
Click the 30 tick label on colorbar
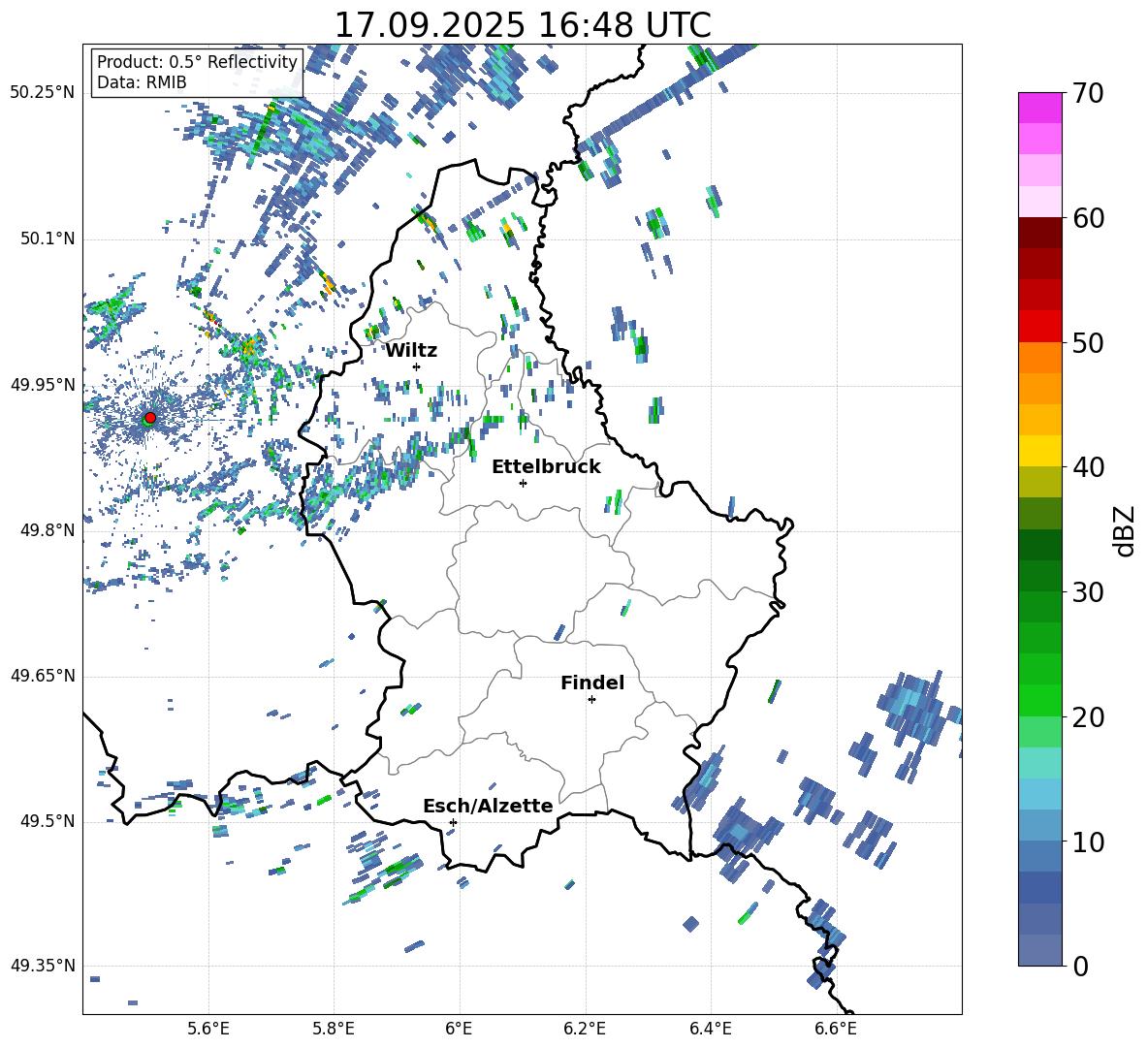1088,592
